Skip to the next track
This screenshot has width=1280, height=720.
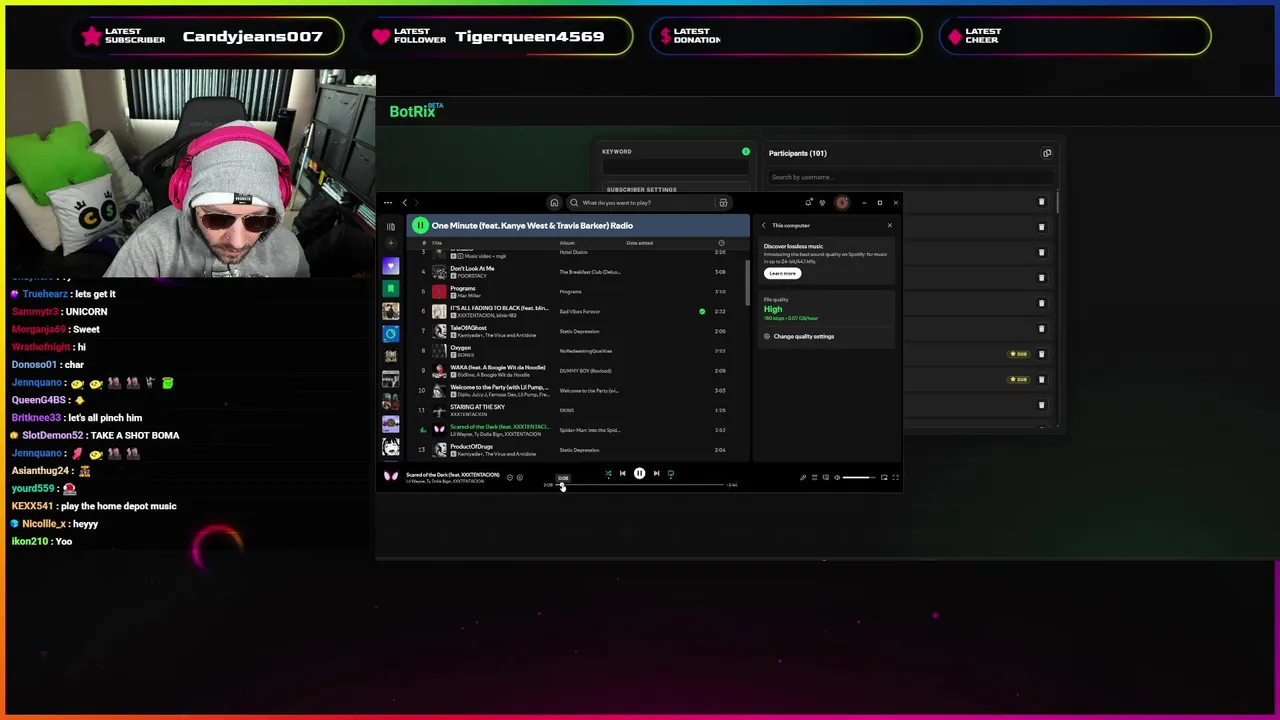[656, 473]
